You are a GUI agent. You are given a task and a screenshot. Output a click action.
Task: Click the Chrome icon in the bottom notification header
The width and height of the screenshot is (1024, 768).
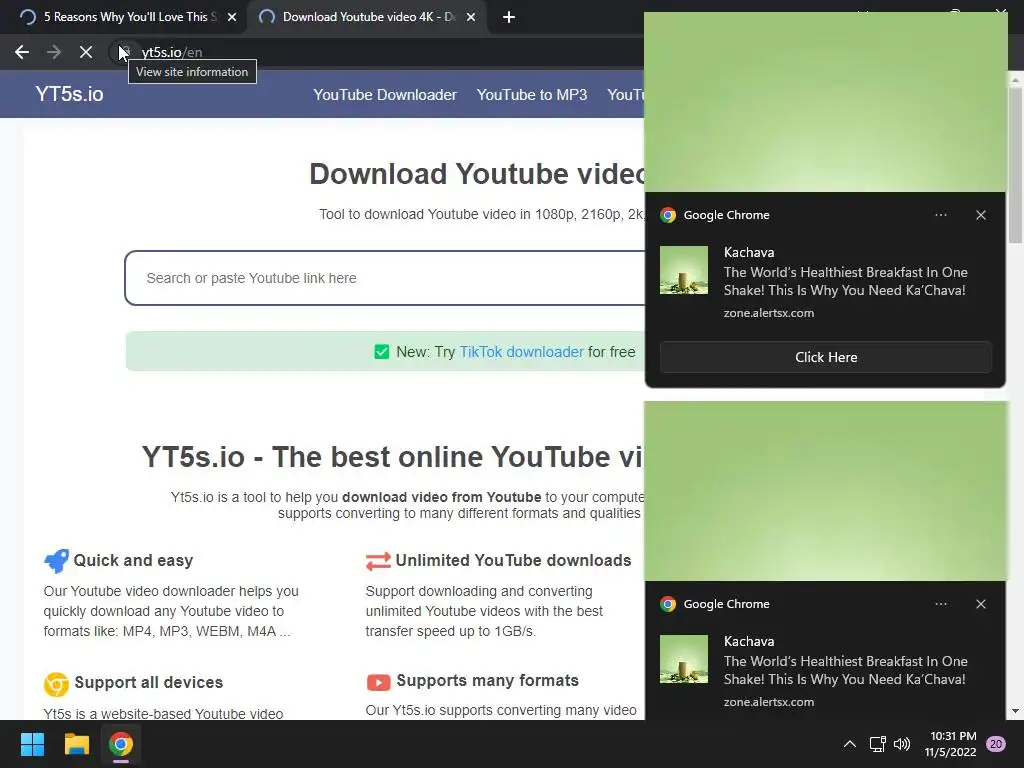(667, 604)
